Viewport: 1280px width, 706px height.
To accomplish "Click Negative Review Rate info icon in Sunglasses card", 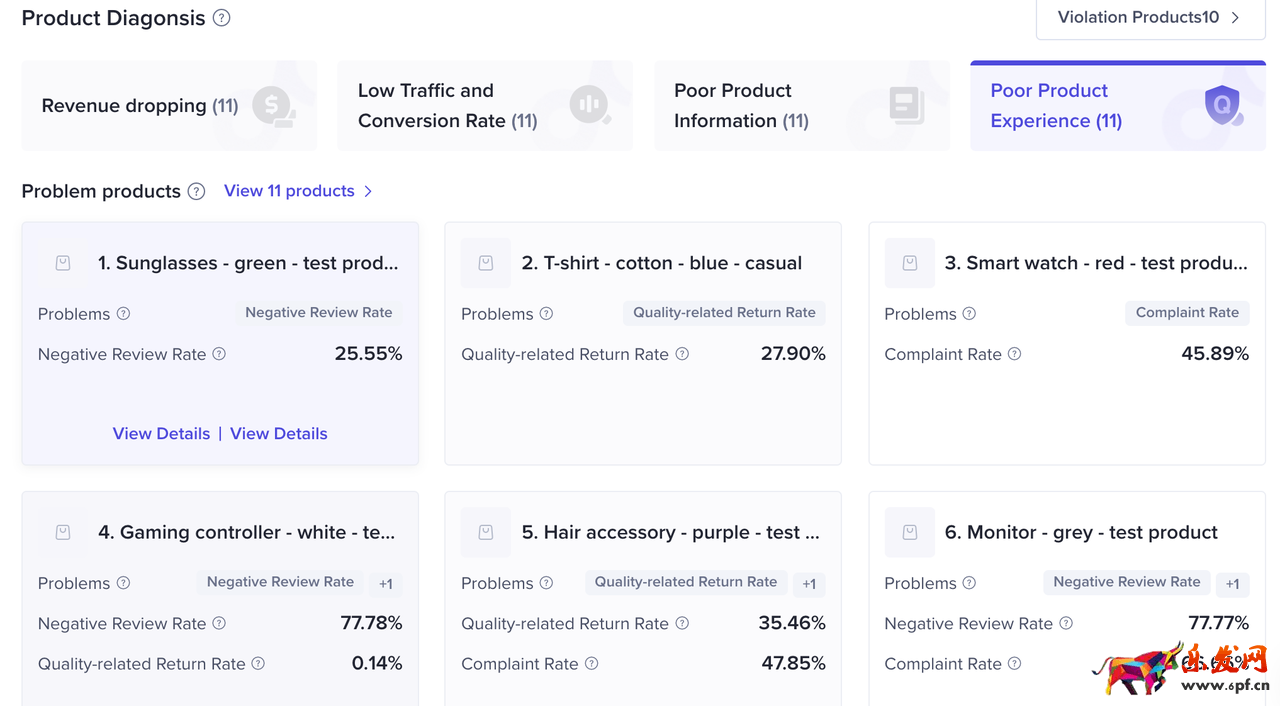I will click(x=219, y=354).
